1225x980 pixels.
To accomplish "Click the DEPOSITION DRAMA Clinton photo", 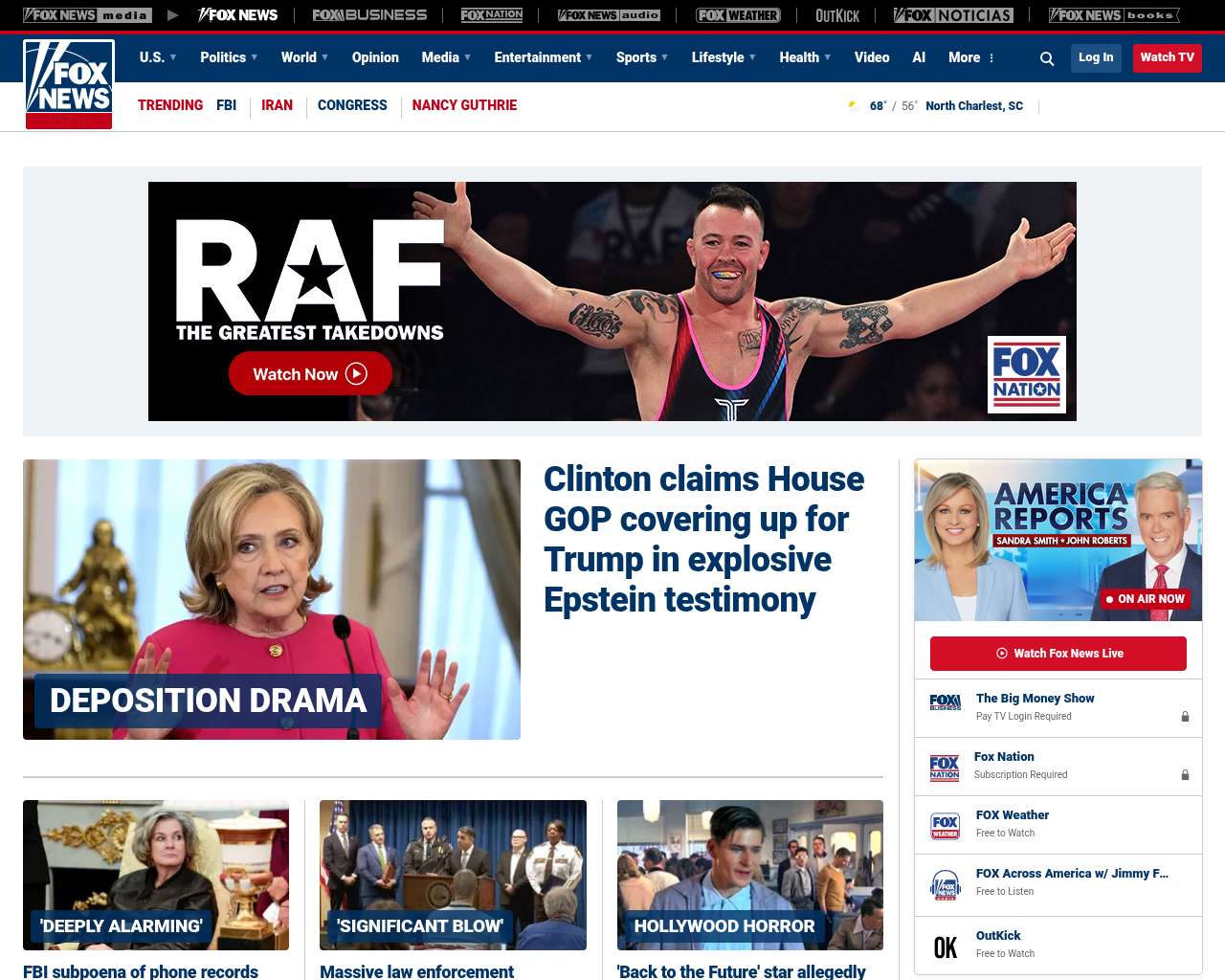I will 272,599.
